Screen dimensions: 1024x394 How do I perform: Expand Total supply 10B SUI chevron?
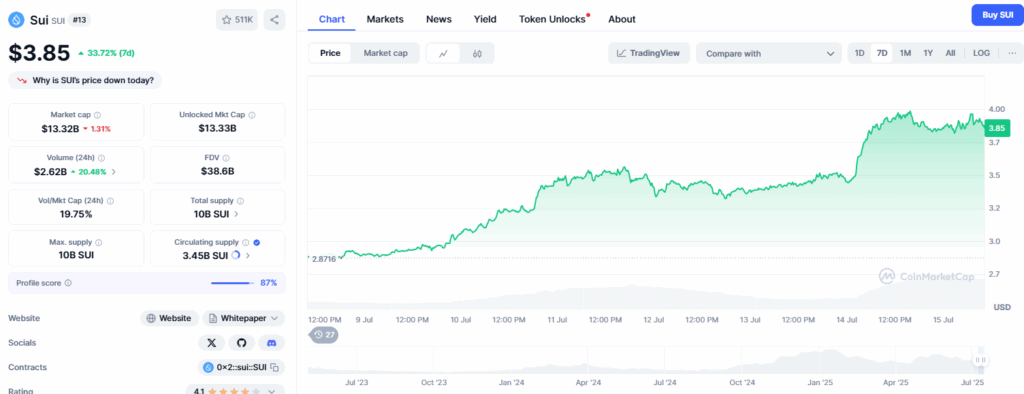(236, 214)
